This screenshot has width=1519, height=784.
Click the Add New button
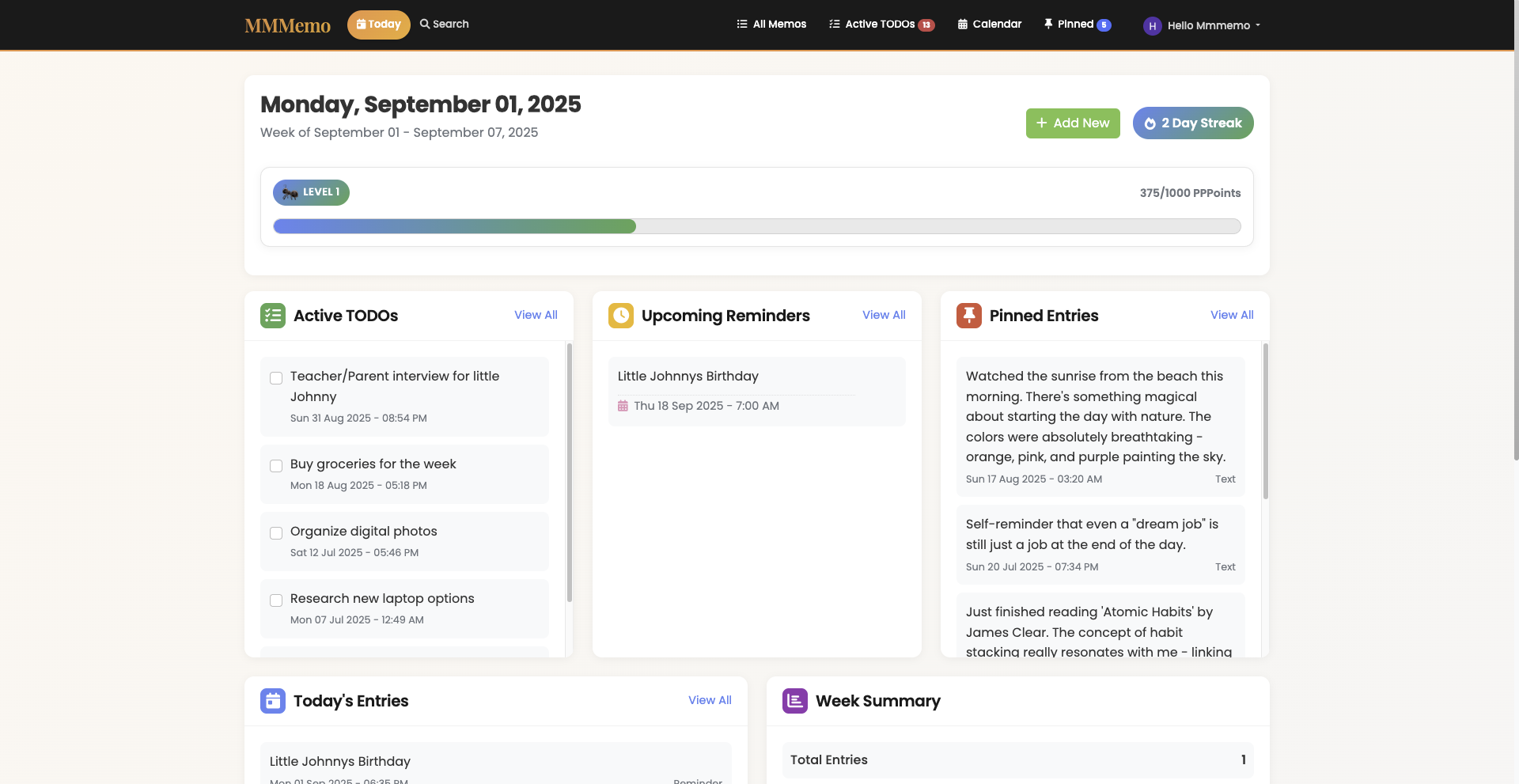[1073, 123]
